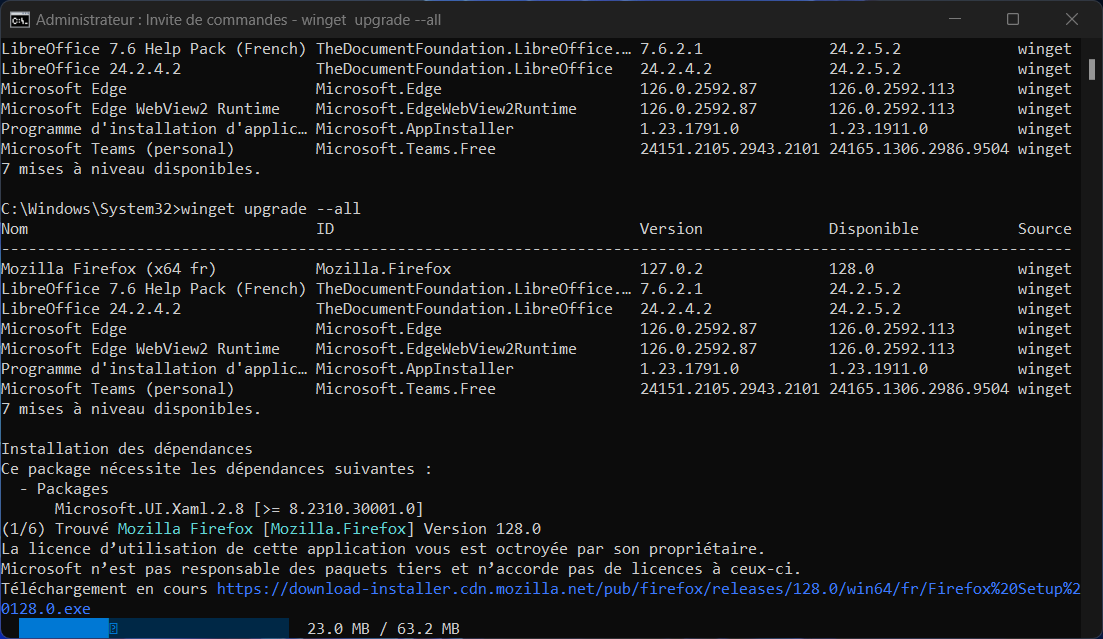This screenshot has height=639, width=1103.
Task: Click the window title 'Administrateur : Invite de commandes'
Action: 238,20
